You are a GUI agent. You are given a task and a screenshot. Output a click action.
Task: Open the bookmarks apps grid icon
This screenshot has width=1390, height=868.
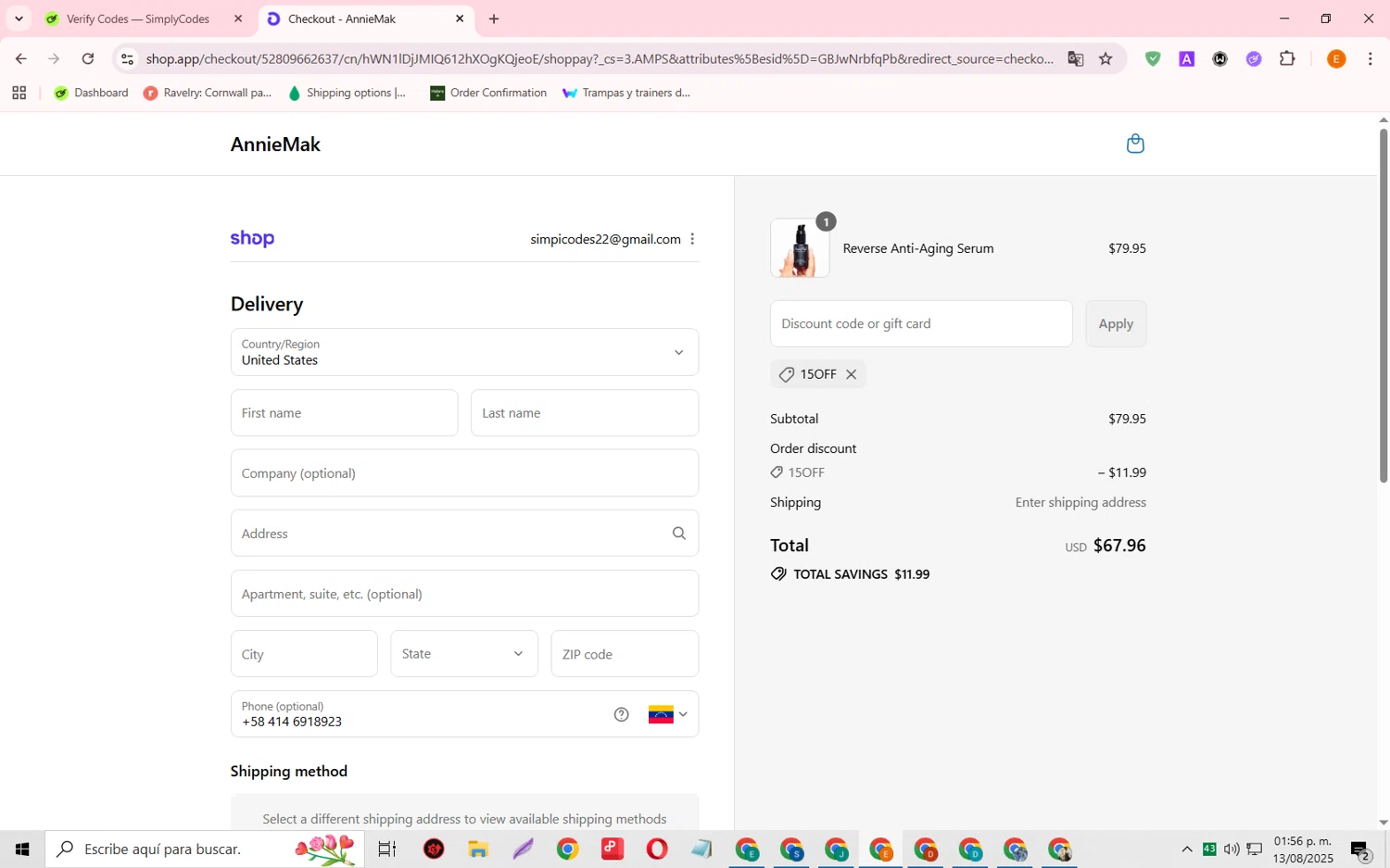(19, 93)
